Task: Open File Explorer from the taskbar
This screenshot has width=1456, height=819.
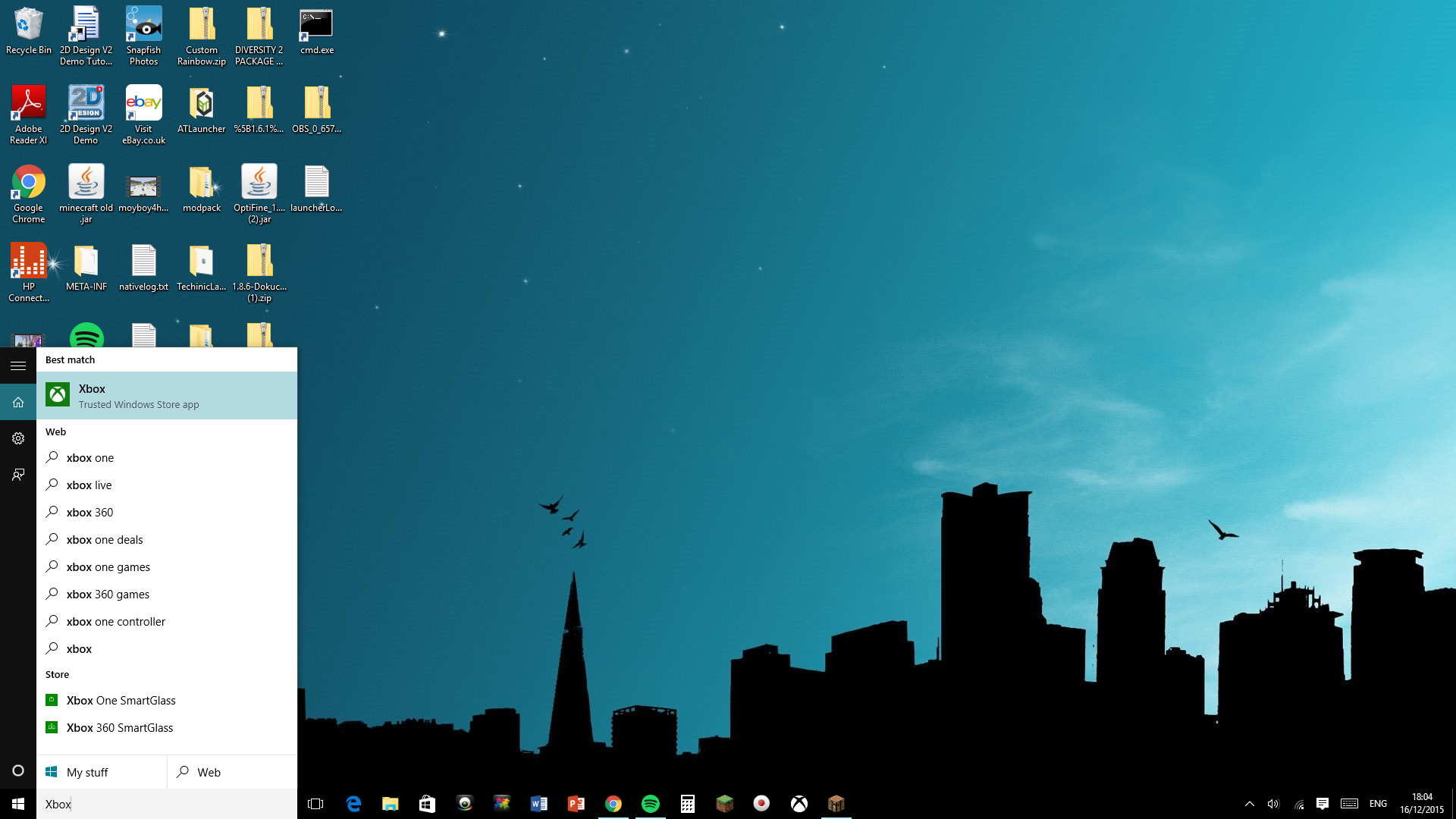Action: pyautogui.click(x=391, y=804)
